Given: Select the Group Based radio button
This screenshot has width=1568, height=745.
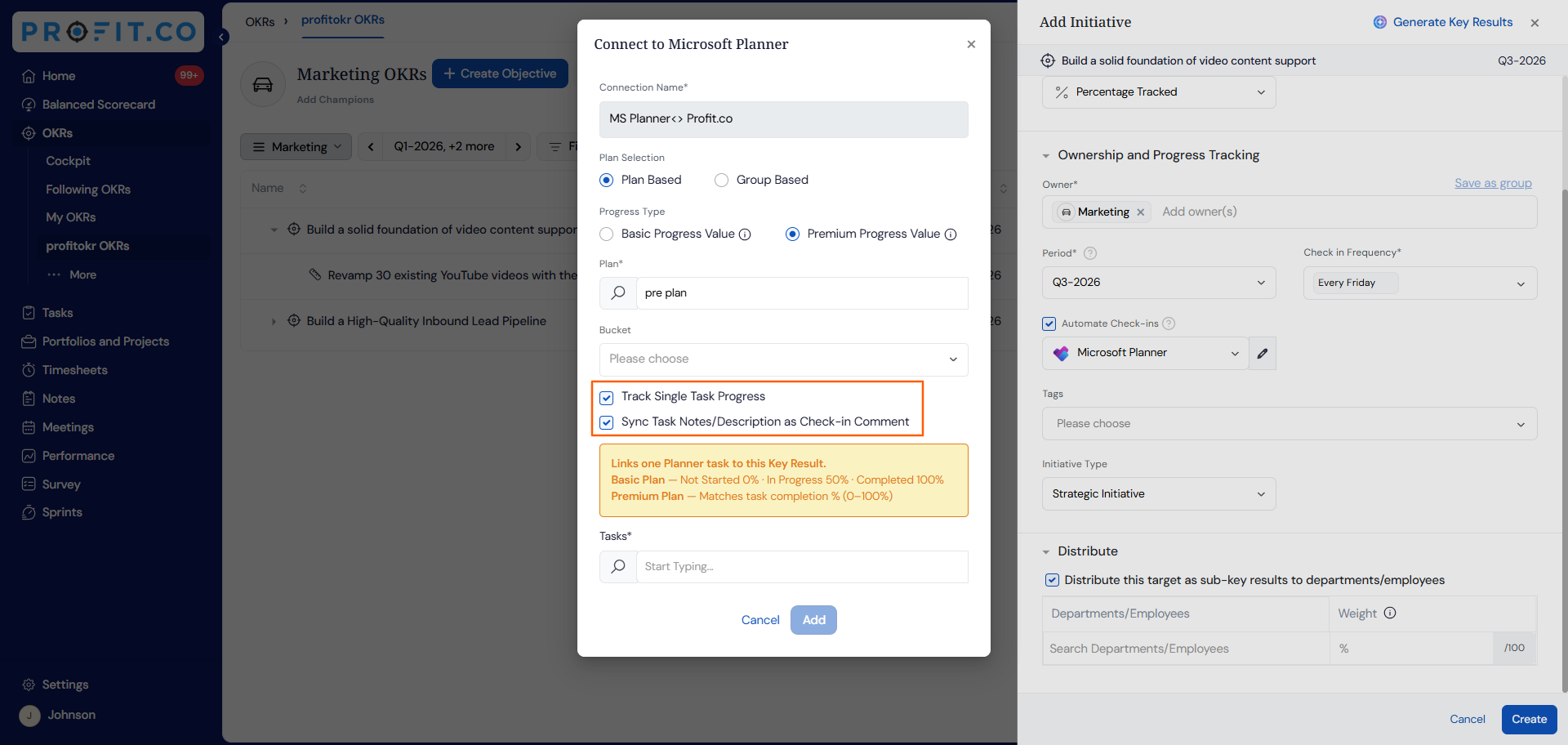Looking at the screenshot, I should 722,180.
